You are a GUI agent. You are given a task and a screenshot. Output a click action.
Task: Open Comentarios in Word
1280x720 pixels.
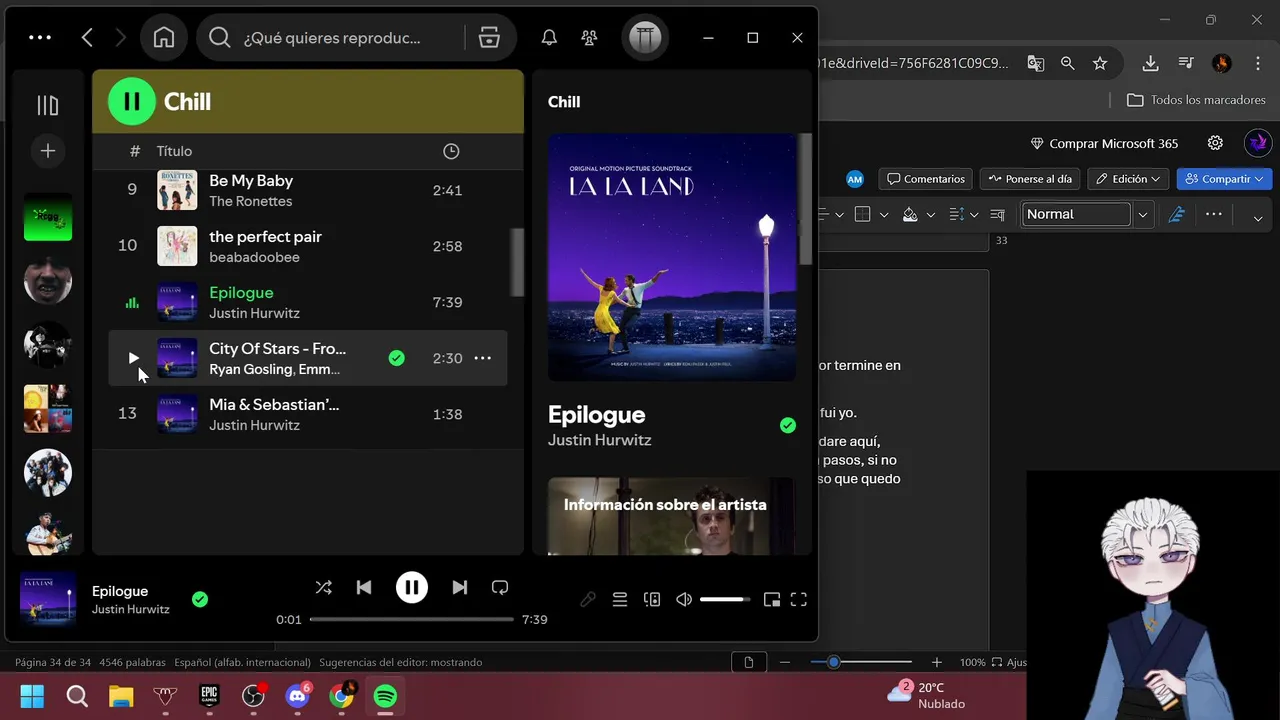pyautogui.click(x=926, y=179)
